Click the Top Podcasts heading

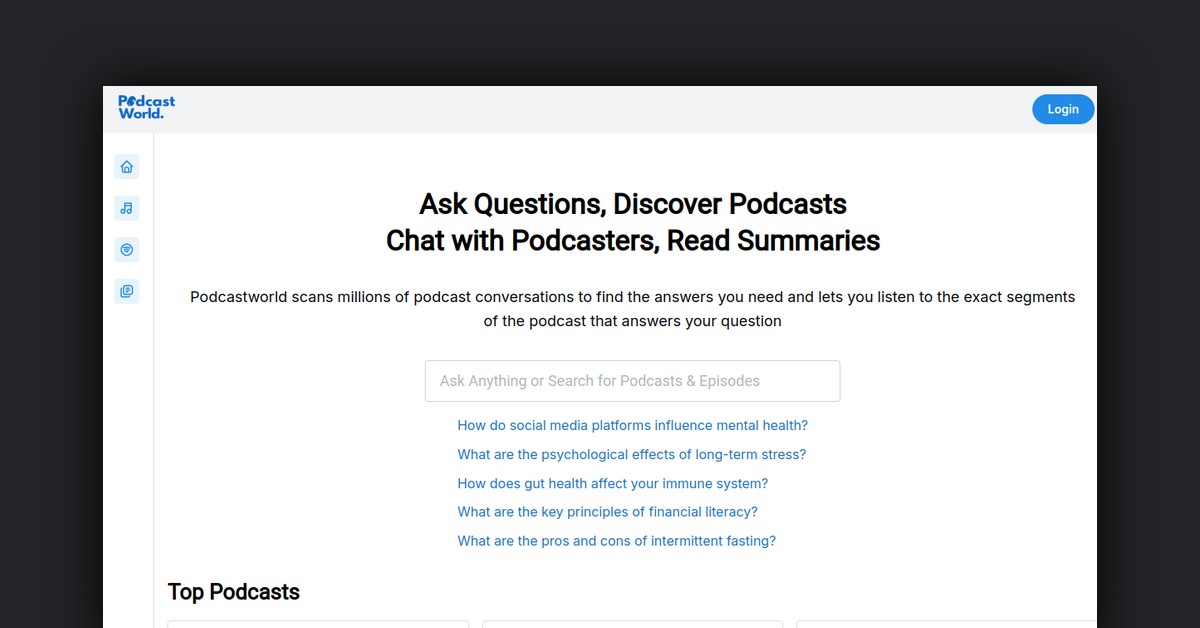point(233,591)
